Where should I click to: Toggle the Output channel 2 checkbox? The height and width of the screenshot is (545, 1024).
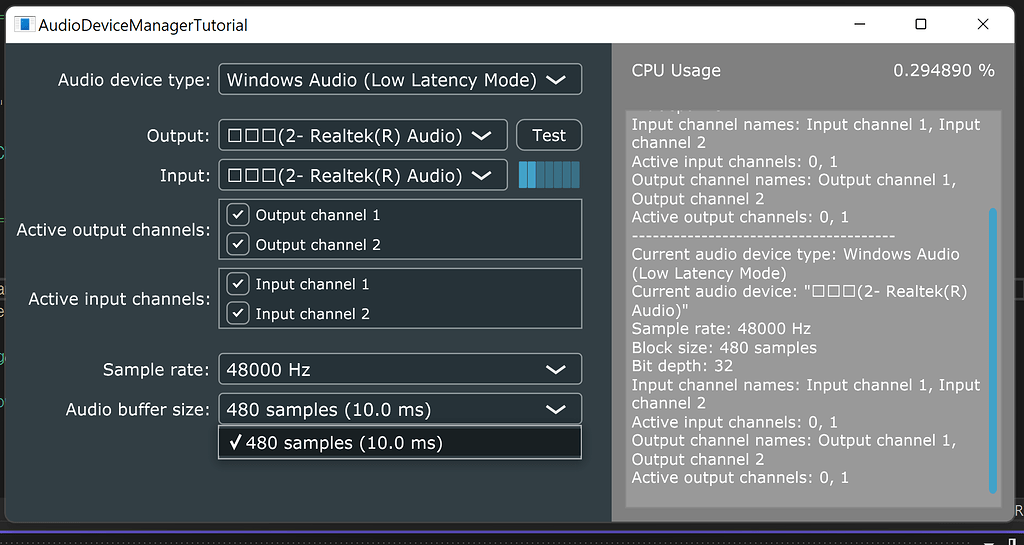click(x=238, y=244)
